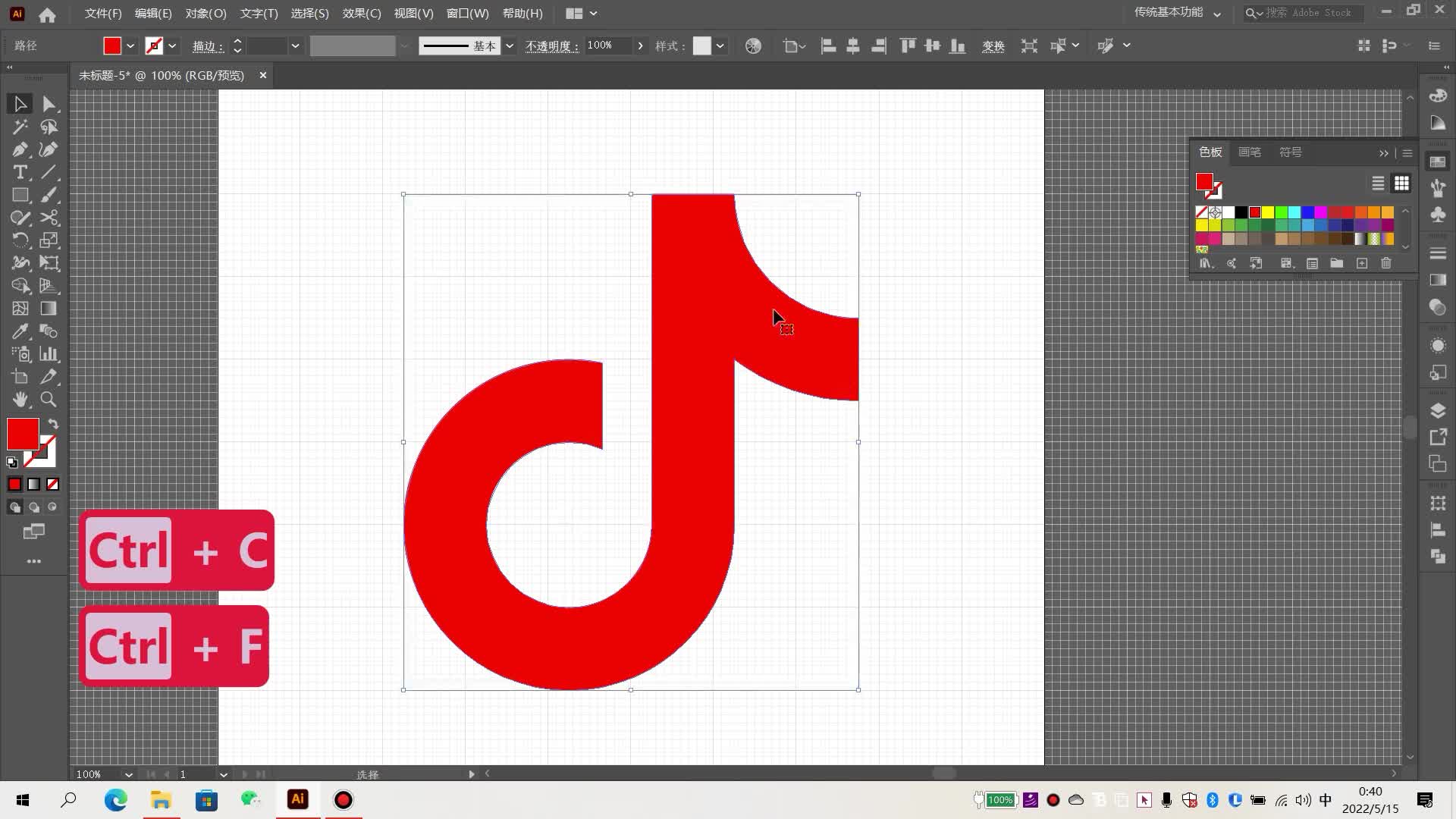This screenshot has width=1456, height=819.
Task: Swap fill and stroke colors
Action: pyautogui.click(x=53, y=424)
